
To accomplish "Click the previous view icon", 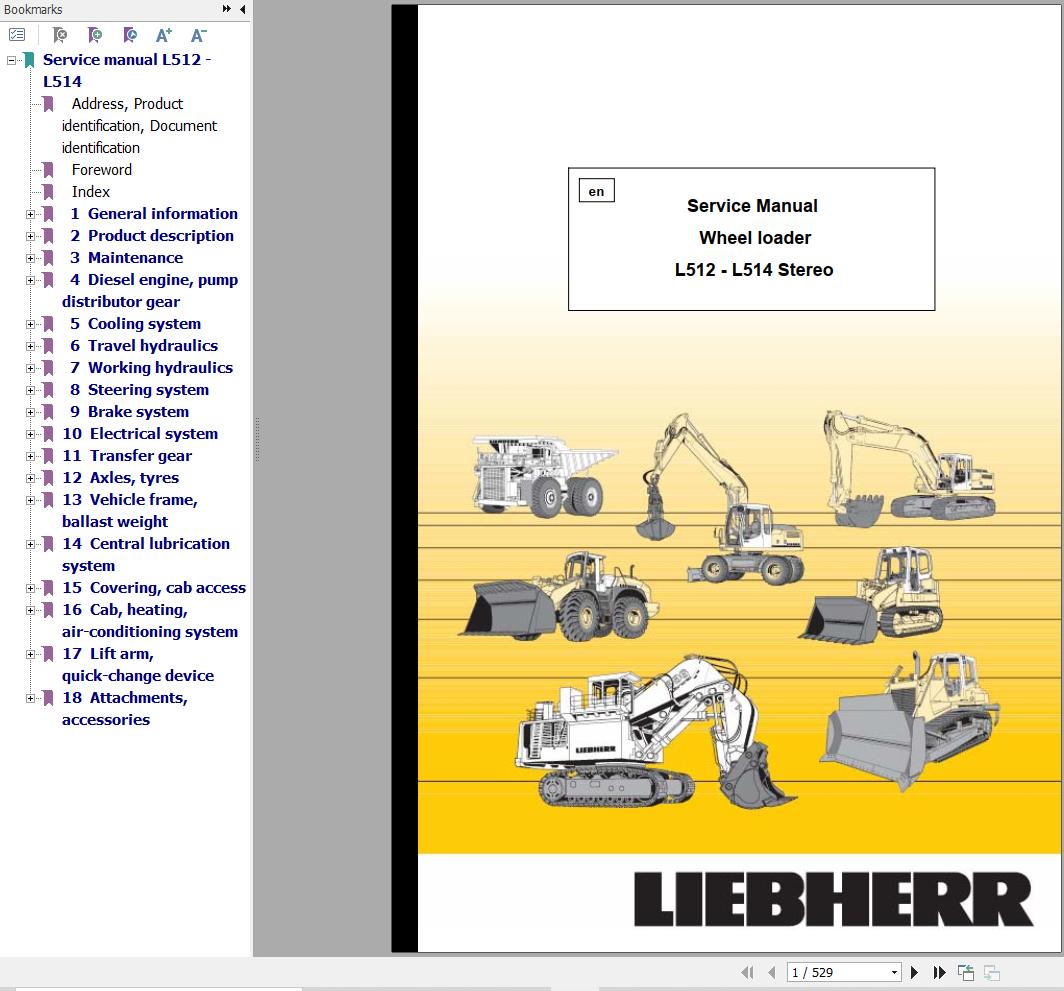I will coord(966,972).
